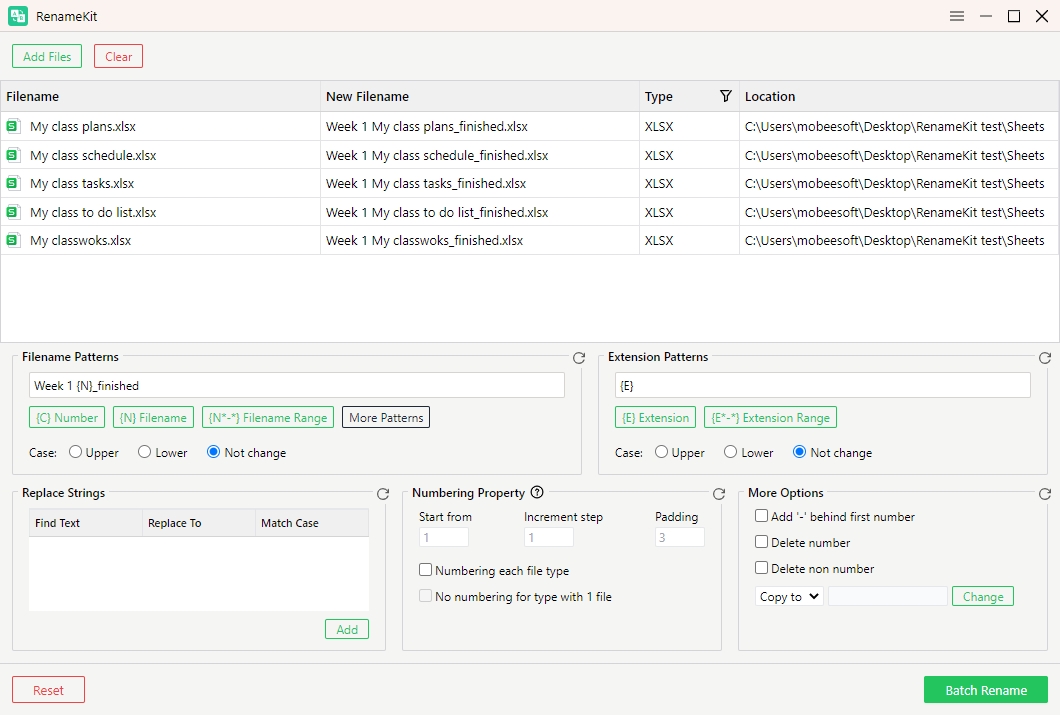Viewport: 1060px width, 715px height.
Task: Open Numbering Property help question mark
Action: [537, 493]
